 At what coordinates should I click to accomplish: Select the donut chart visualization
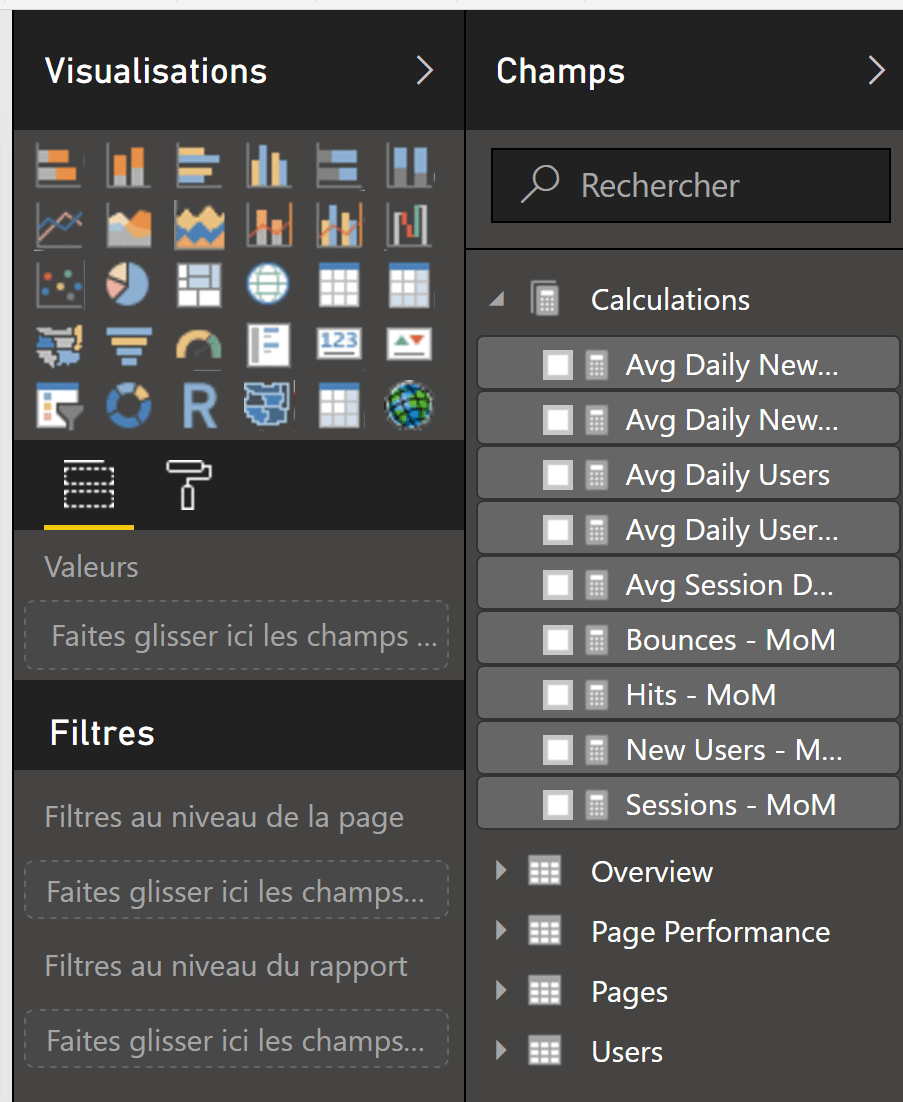128,406
